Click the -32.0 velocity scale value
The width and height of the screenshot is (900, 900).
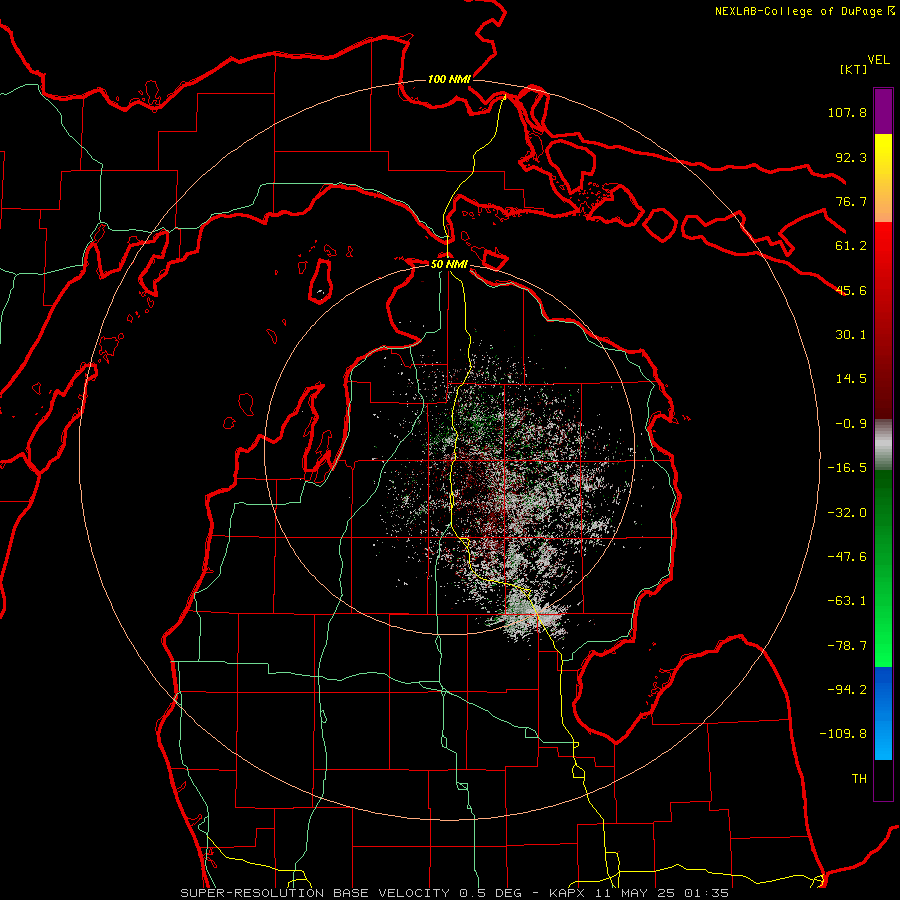point(847,513)
